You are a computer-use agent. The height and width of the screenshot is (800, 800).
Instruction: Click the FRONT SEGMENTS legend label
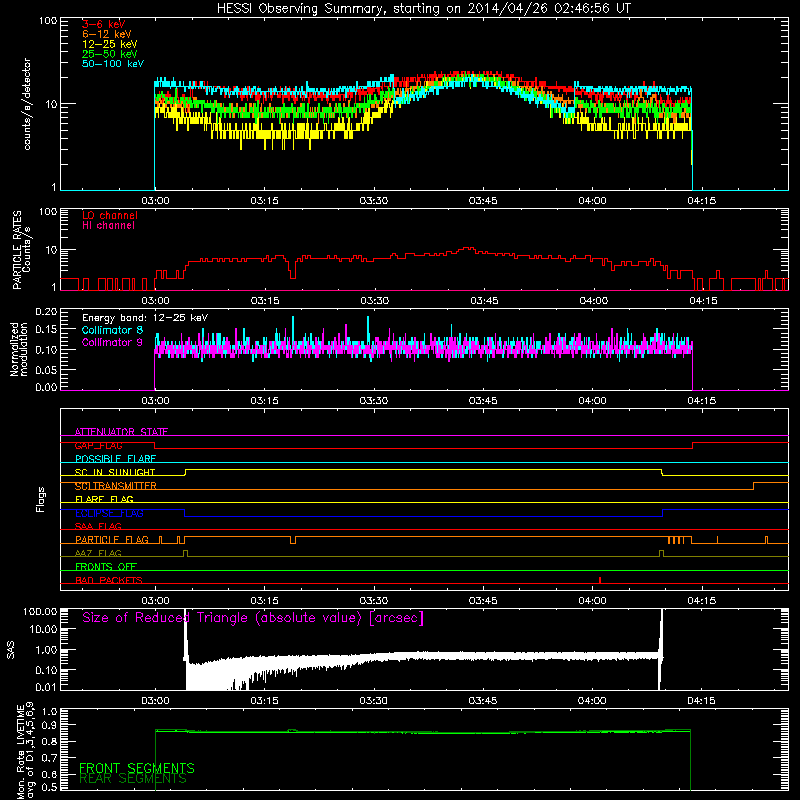coord(137,768)
